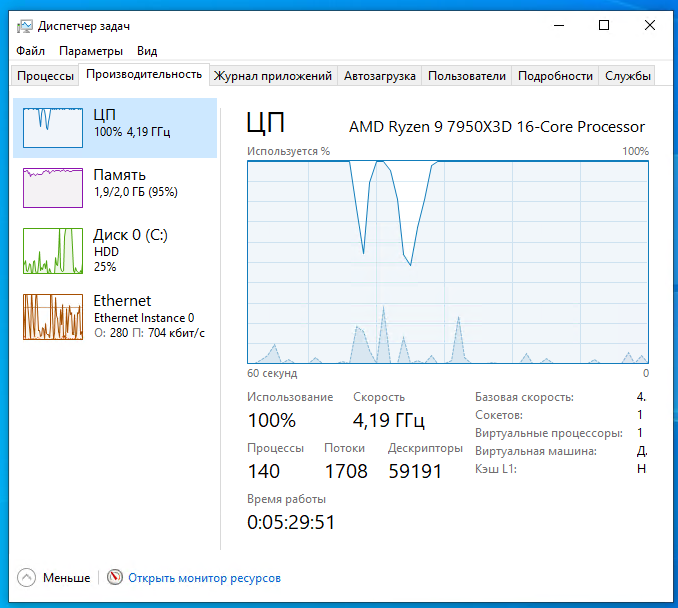Click the AMD Ryzen 9 7950X3D processor name
This screenshot has width=678, height=608.
click(x=497, y=127)
